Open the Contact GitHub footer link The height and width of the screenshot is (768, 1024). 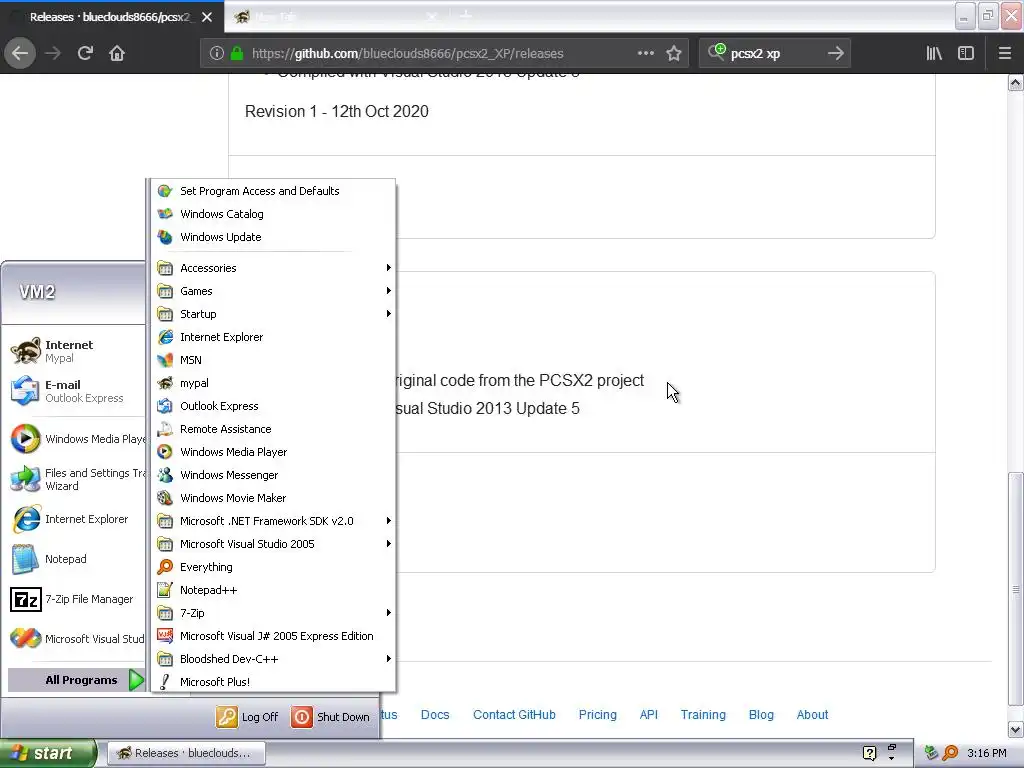tap(514, 714)
